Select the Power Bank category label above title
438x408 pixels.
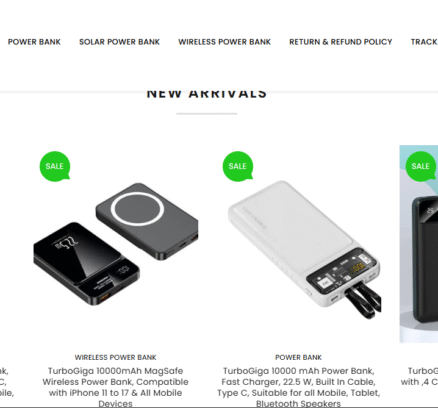[x=298, y=357]
